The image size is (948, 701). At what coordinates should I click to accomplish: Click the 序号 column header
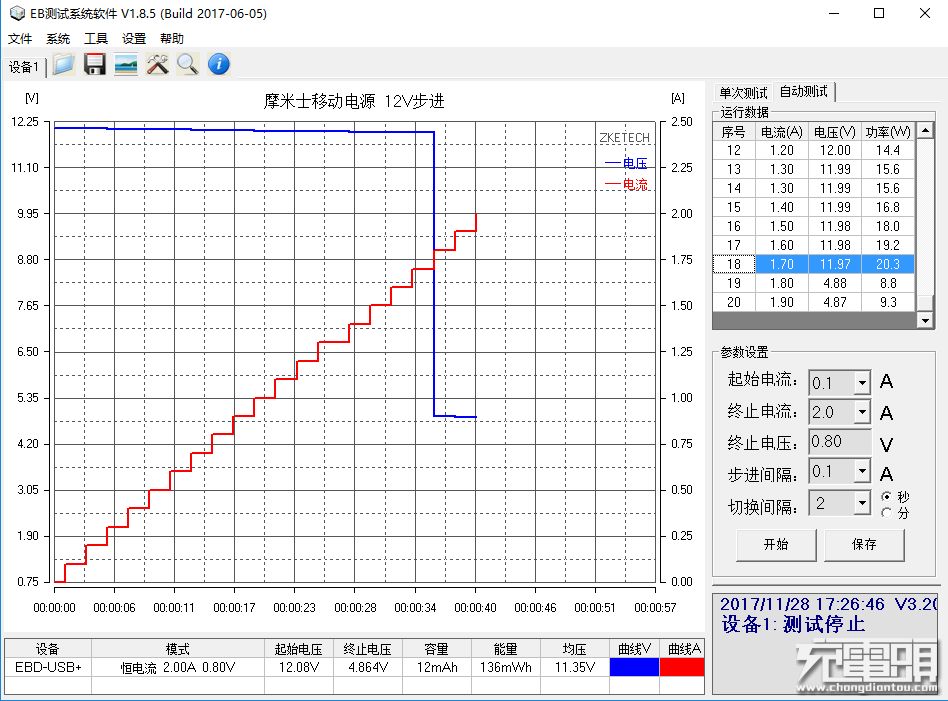click(734, 132)
